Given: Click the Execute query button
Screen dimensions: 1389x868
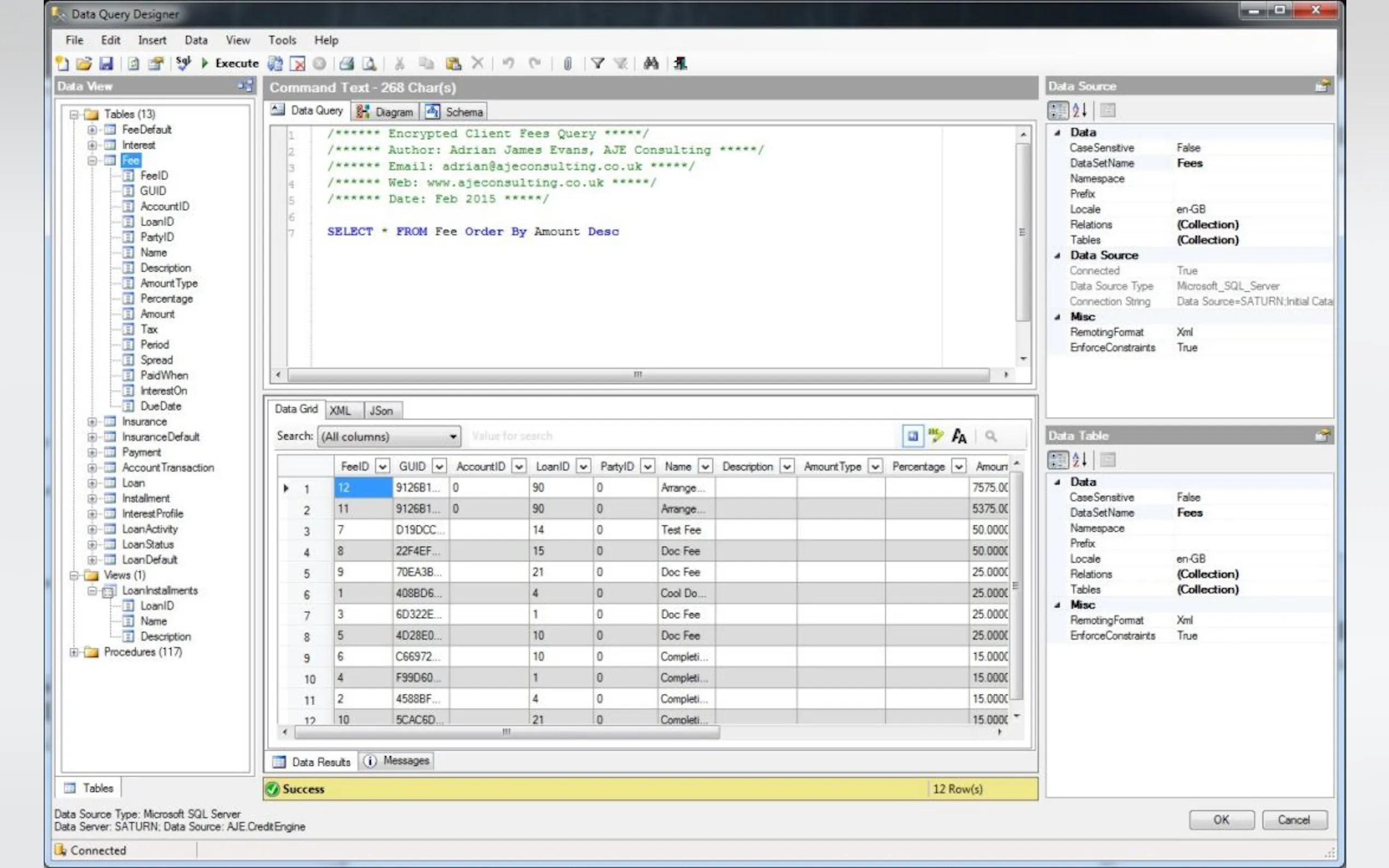Looking at the screenshot, I should pyautogui.click(x=230, y=63).
